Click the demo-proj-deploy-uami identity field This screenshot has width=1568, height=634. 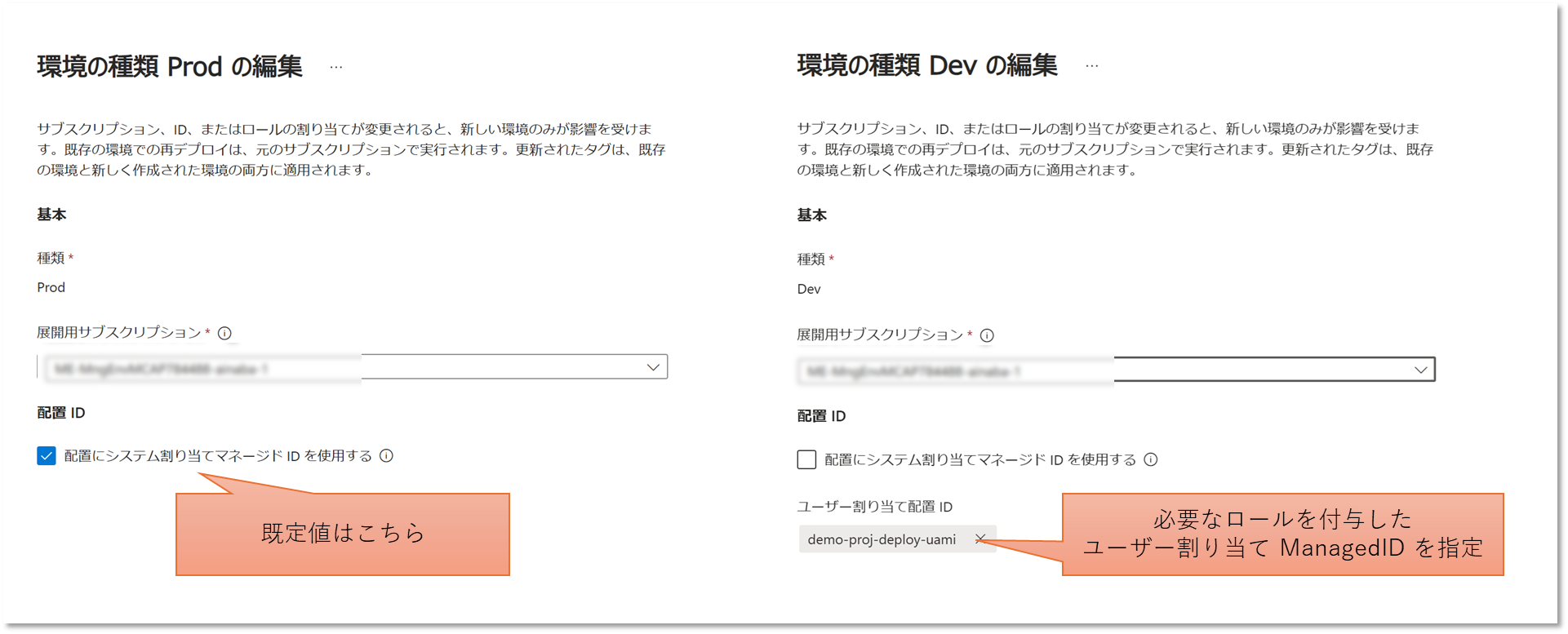(x=897, y=539)
